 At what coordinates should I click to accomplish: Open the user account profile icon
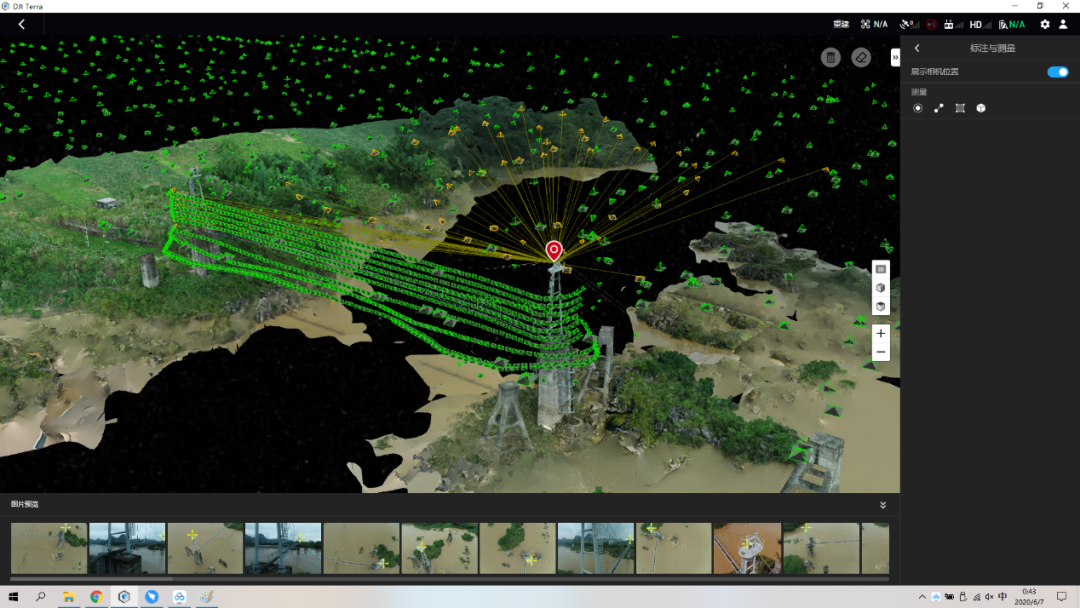pos(1065,24)
